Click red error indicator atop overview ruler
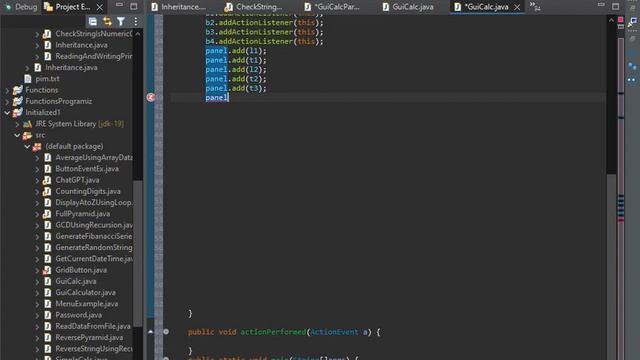This screenshot has width=640, height=360. point(620,20)
